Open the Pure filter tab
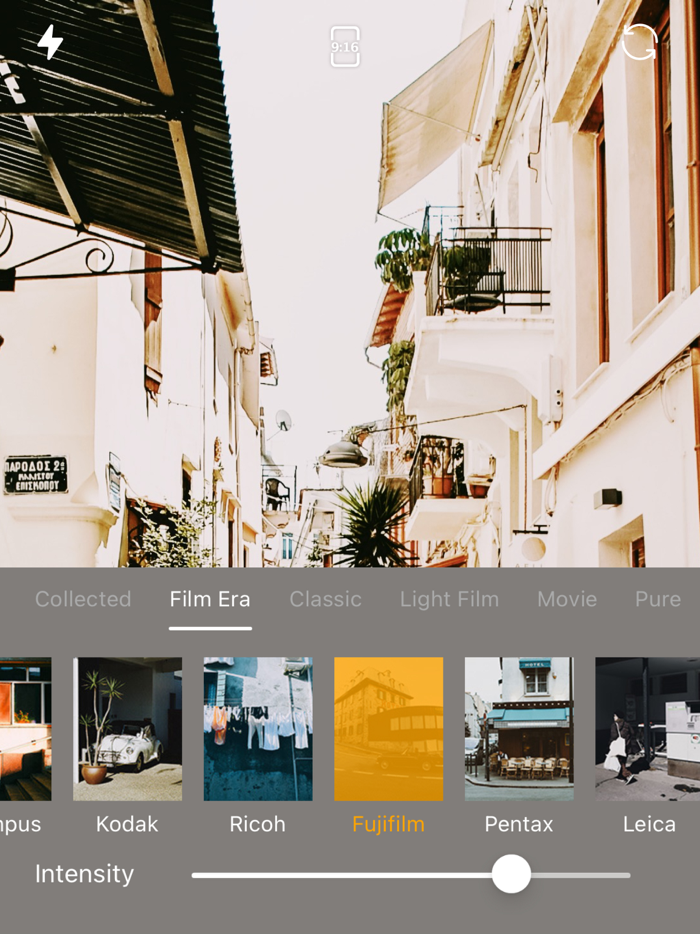 658,599
